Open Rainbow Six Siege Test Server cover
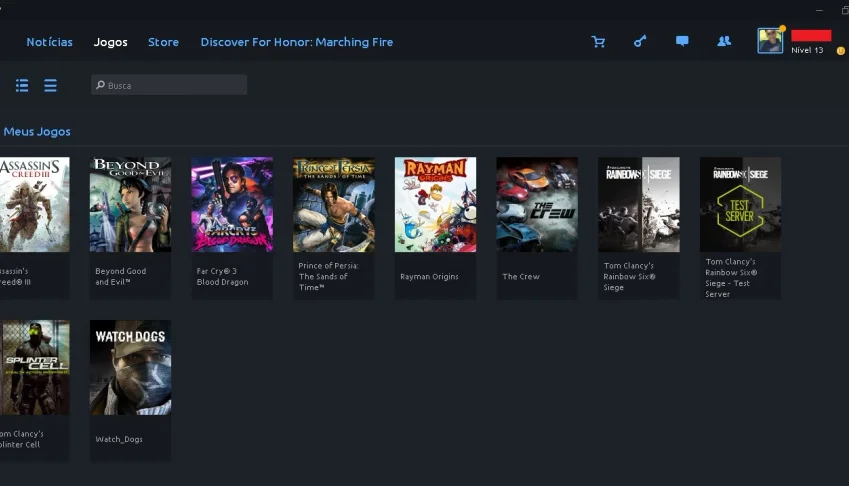 (740, 205)
